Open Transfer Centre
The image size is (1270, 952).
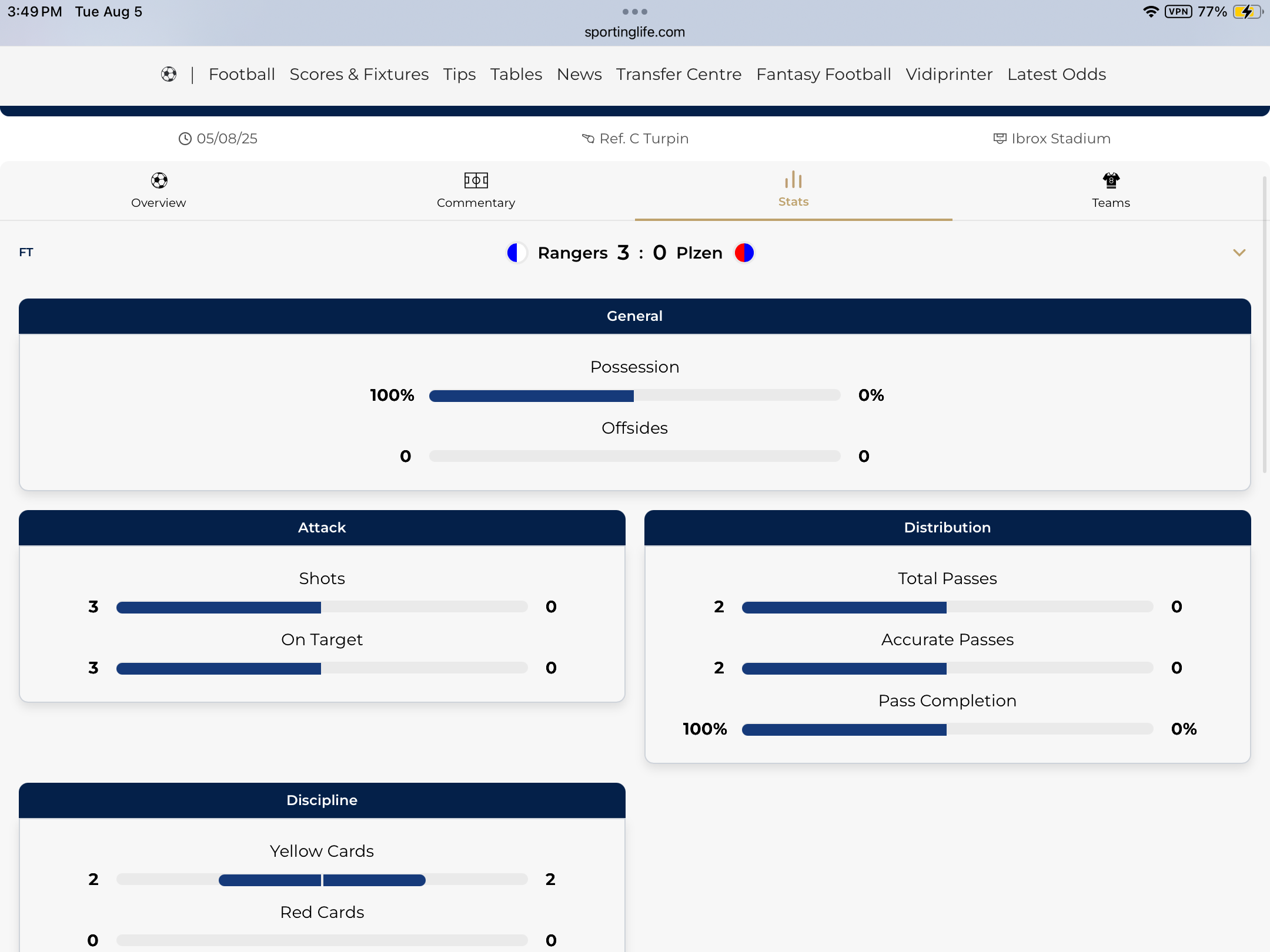click(679, 74)
